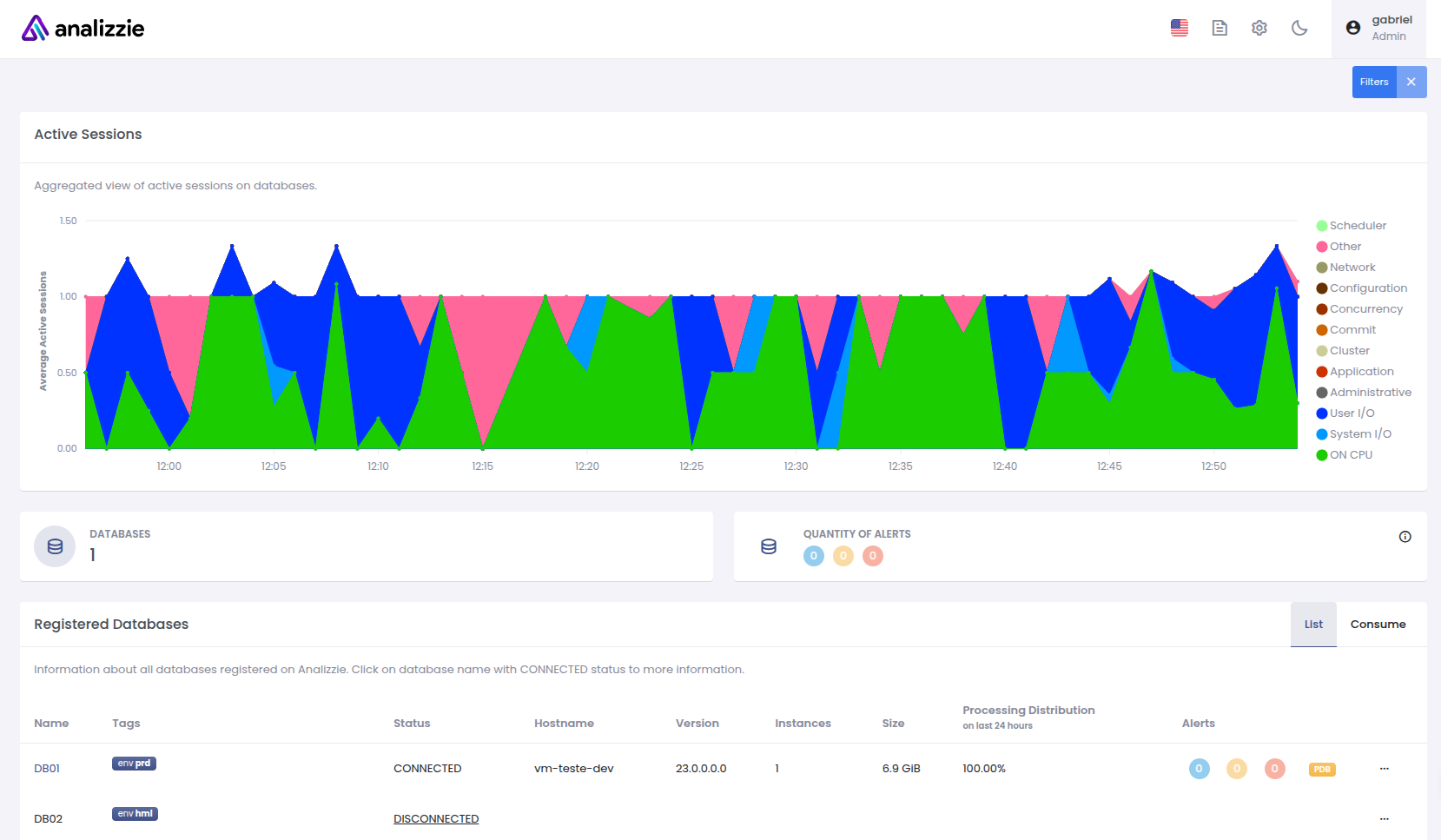
Task: Click the blue alert count badge in Quantity of Alerts
Action: tap(814, 556)
